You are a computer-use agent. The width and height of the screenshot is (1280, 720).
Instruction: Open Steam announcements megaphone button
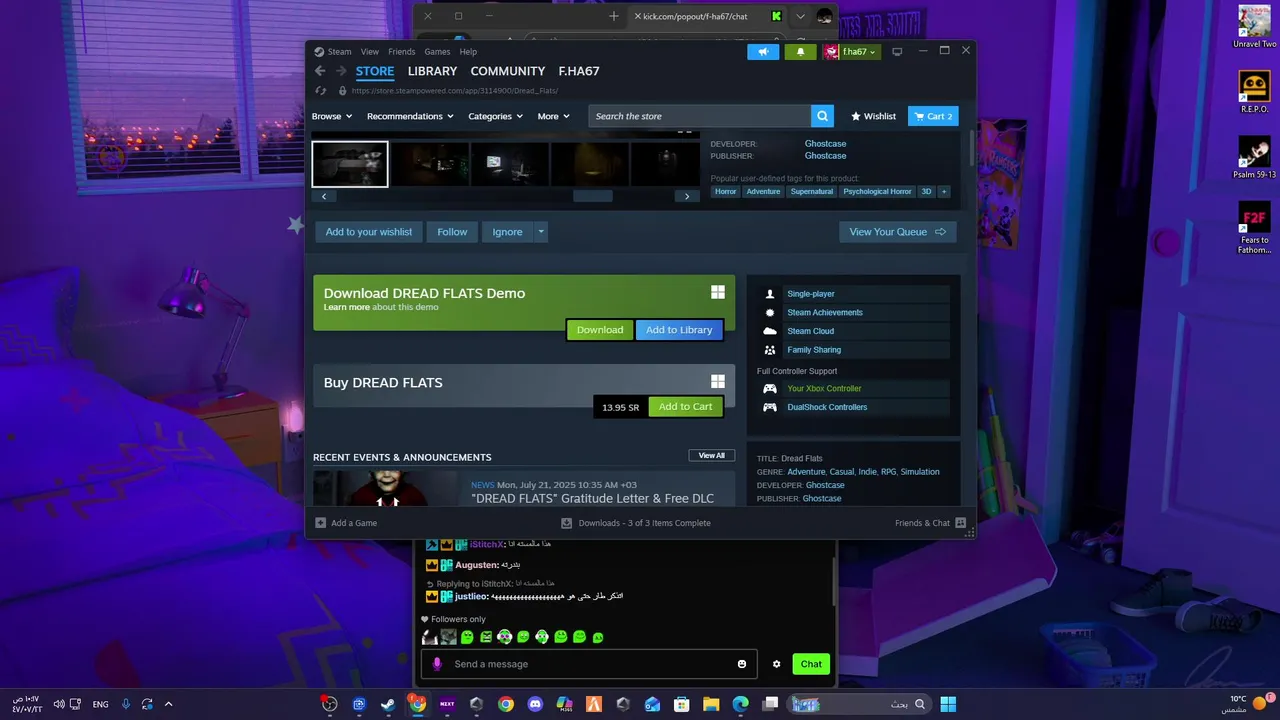coord(763,52)
